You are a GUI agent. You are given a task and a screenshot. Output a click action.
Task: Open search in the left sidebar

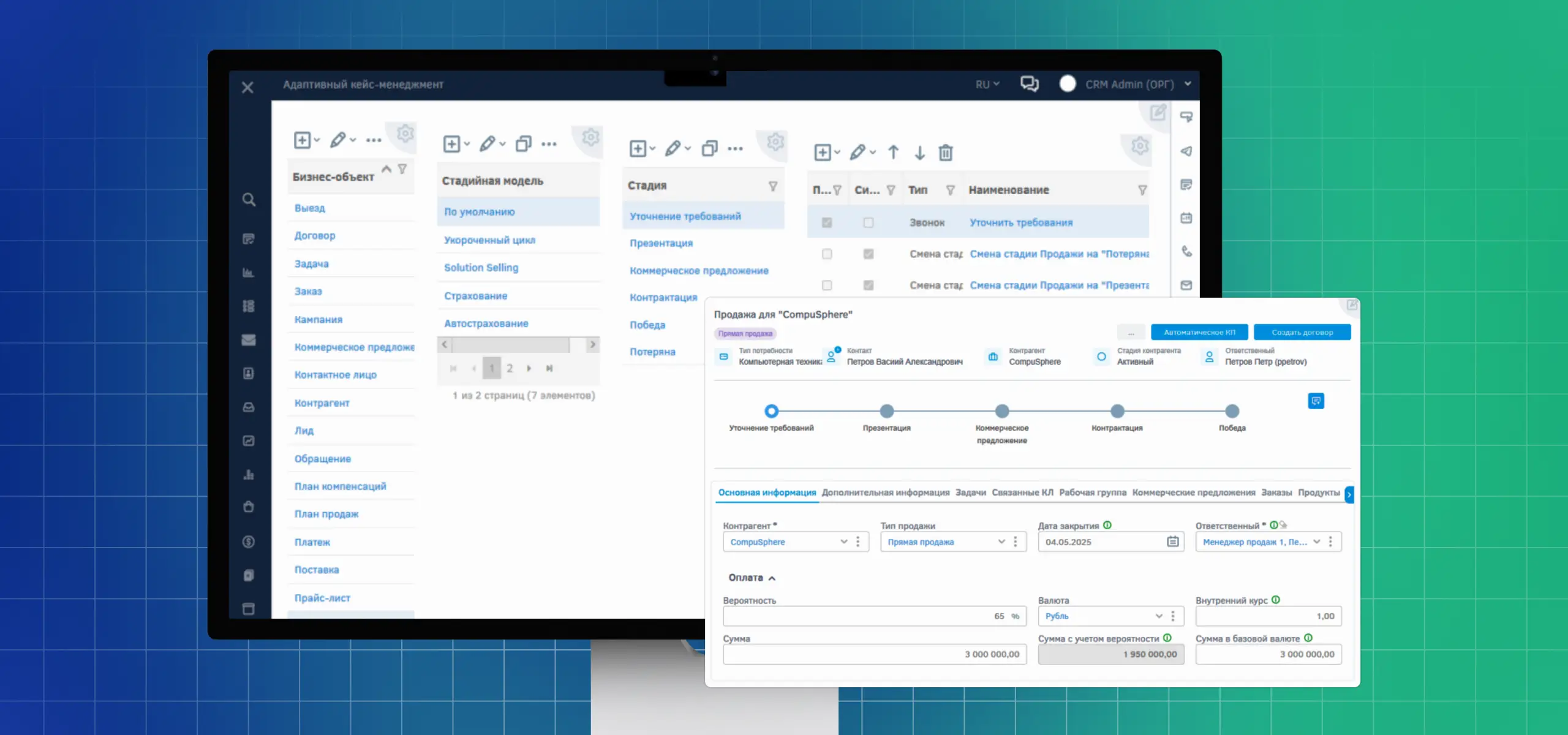249,200
